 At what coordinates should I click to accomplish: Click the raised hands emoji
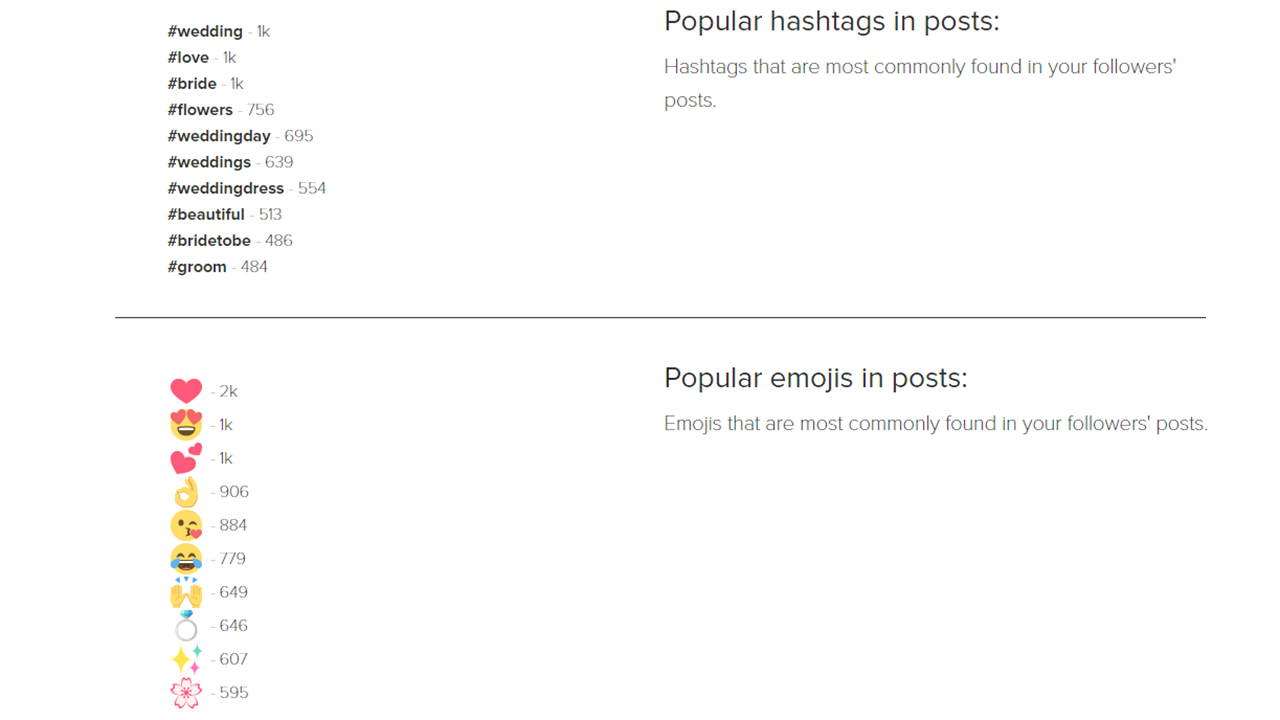pyautogui.click(x=186, y=592)
